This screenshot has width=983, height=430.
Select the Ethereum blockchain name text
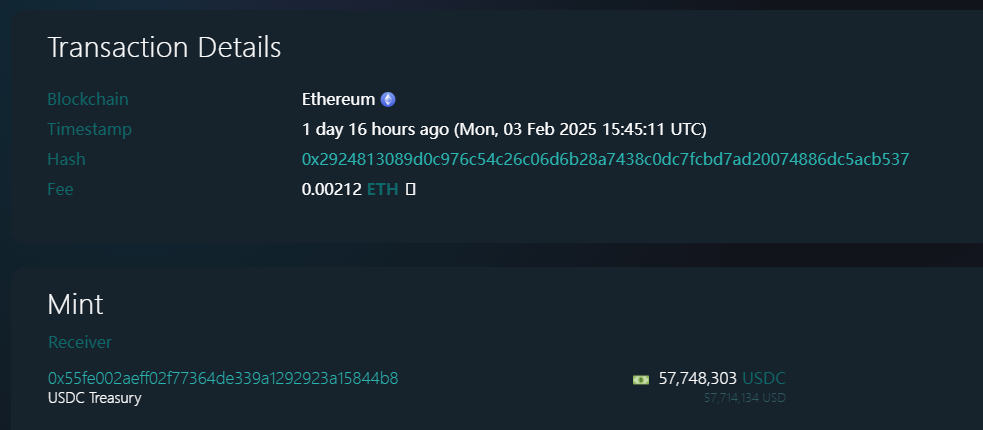339,100
